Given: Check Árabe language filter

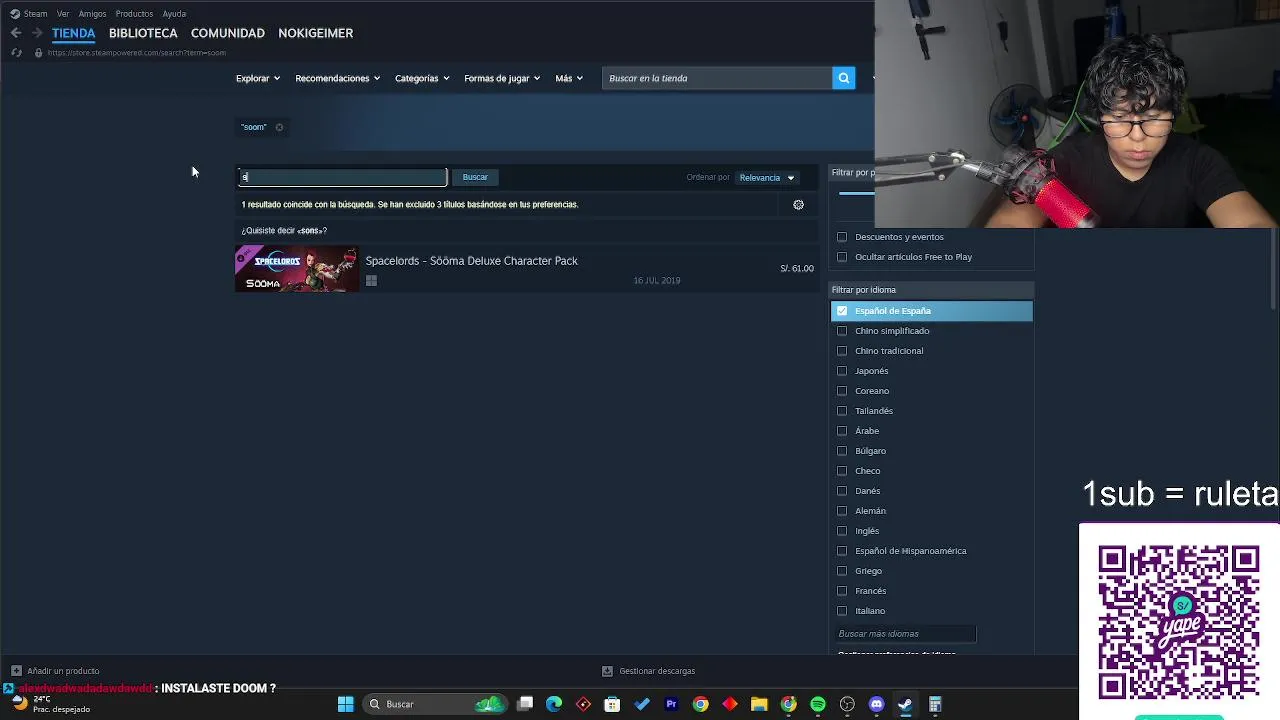Looking at the screenshot, I should [x=842, y=431].
